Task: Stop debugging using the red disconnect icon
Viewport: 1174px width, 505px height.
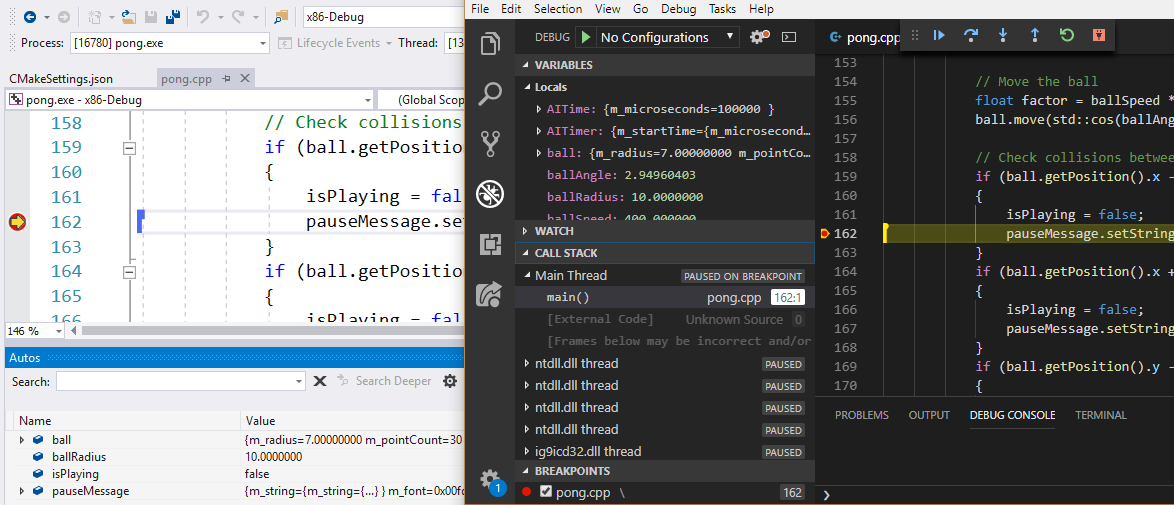Action: click(1099, 35)
